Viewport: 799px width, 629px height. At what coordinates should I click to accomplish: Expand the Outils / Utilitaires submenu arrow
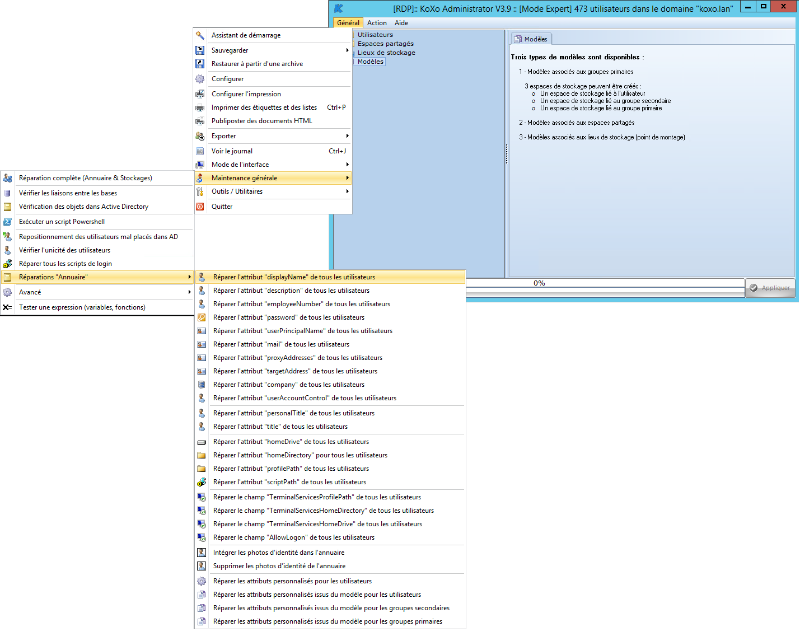[347, 192]
